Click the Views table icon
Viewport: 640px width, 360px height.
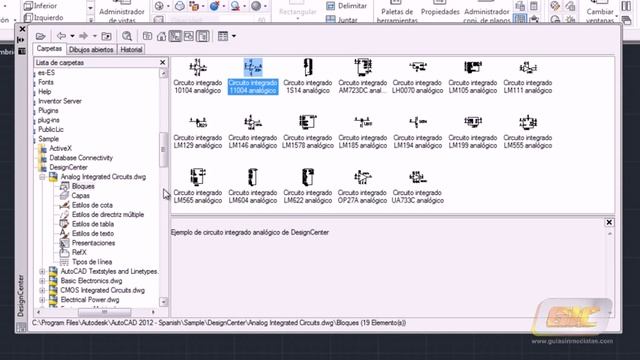coord(223,36)
